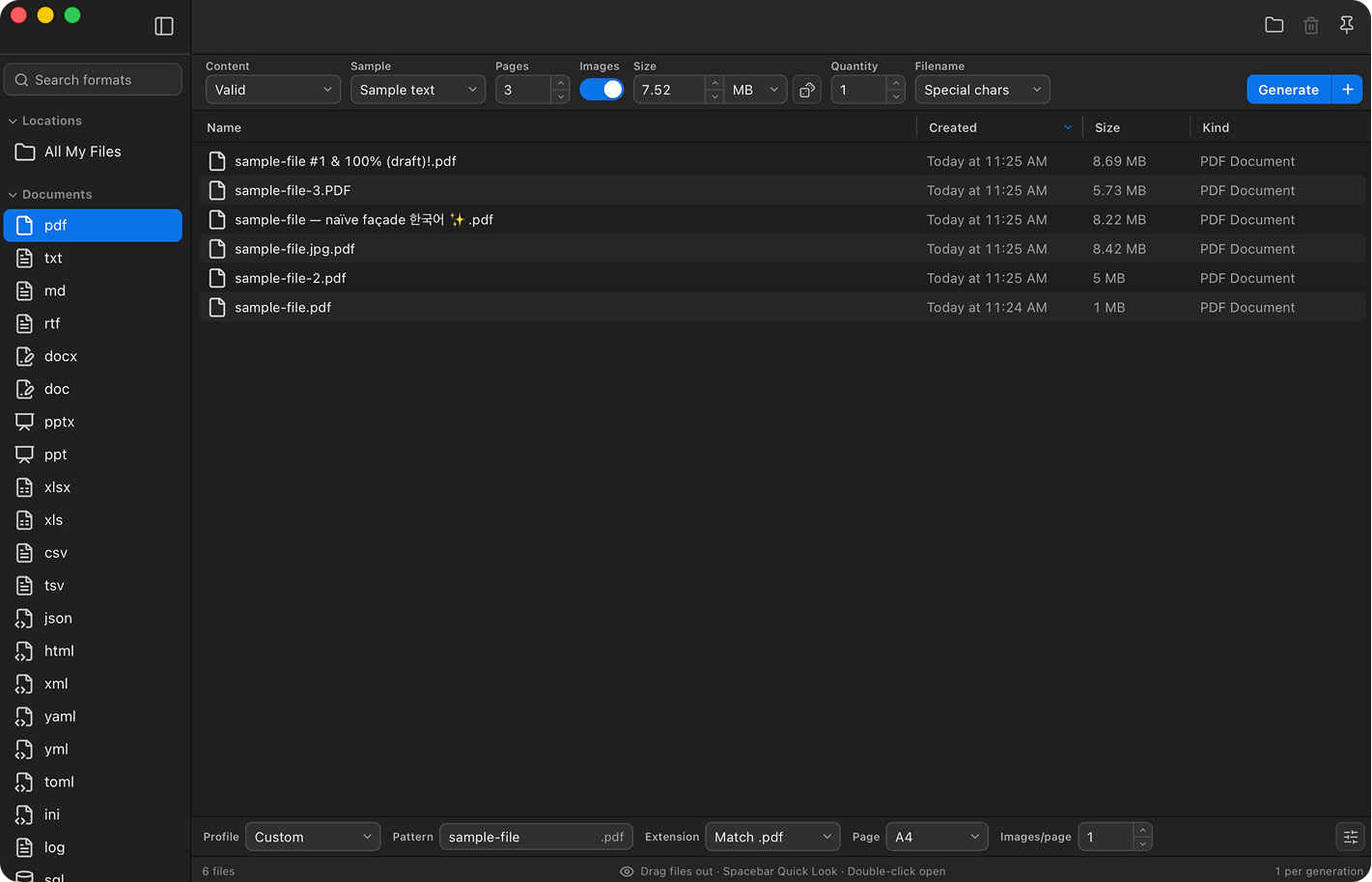Select the txt format in sidebar

(93, 258)
